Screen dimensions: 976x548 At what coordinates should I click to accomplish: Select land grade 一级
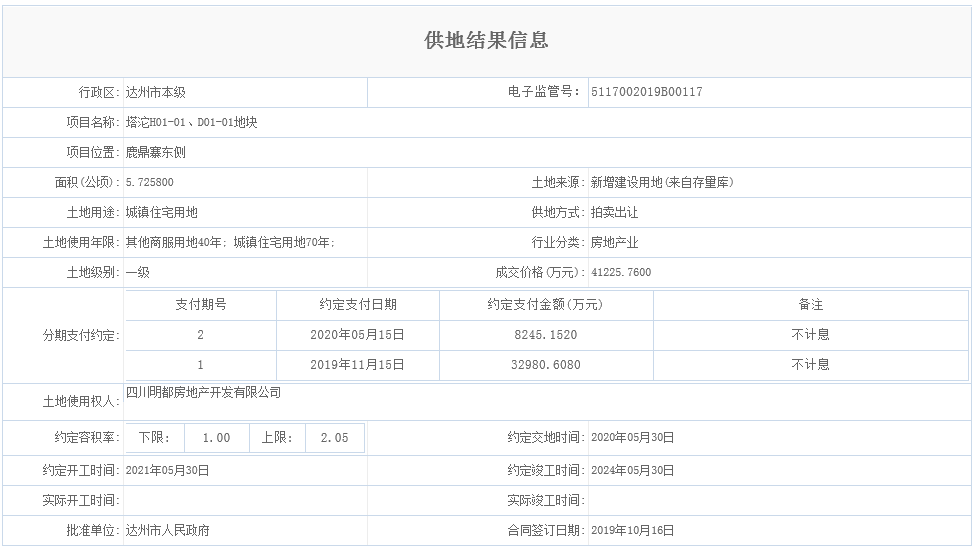click(x=138, y=272)
